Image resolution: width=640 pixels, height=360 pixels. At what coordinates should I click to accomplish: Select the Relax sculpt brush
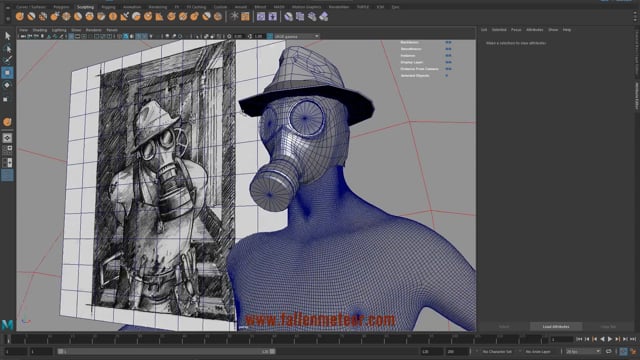[43, 17]
